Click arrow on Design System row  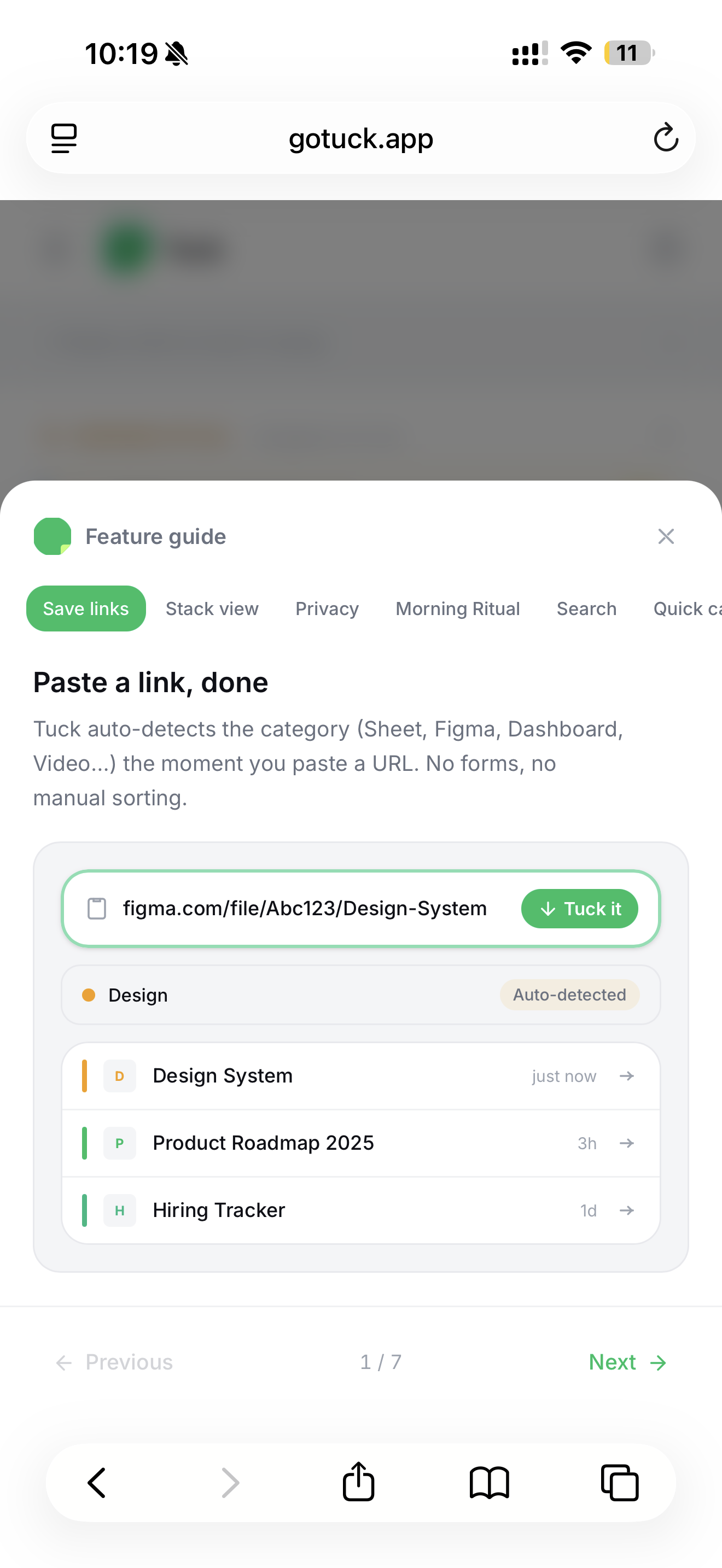point(626,1076)
